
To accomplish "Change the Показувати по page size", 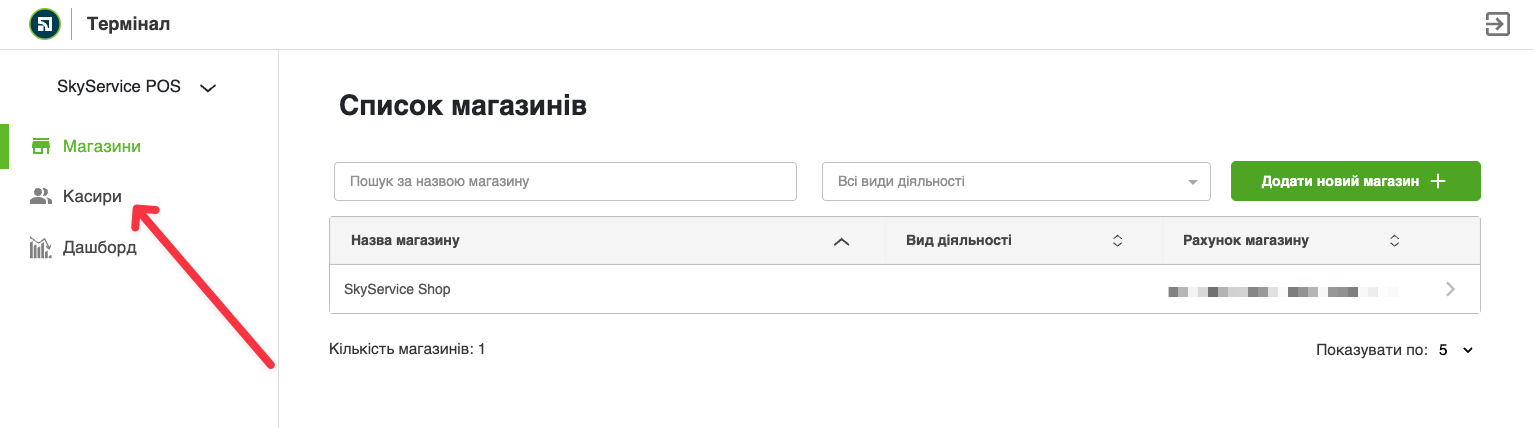I will tap(1456, 350).
